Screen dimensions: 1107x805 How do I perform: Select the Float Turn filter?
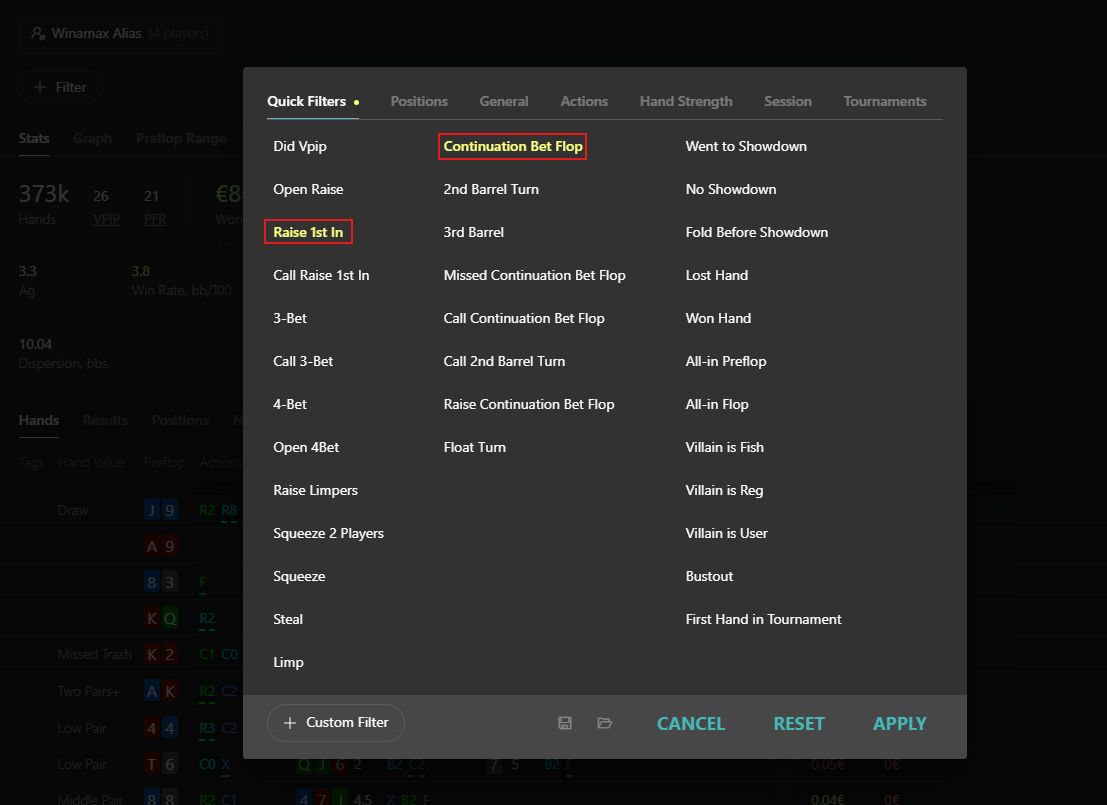point(474,448)
